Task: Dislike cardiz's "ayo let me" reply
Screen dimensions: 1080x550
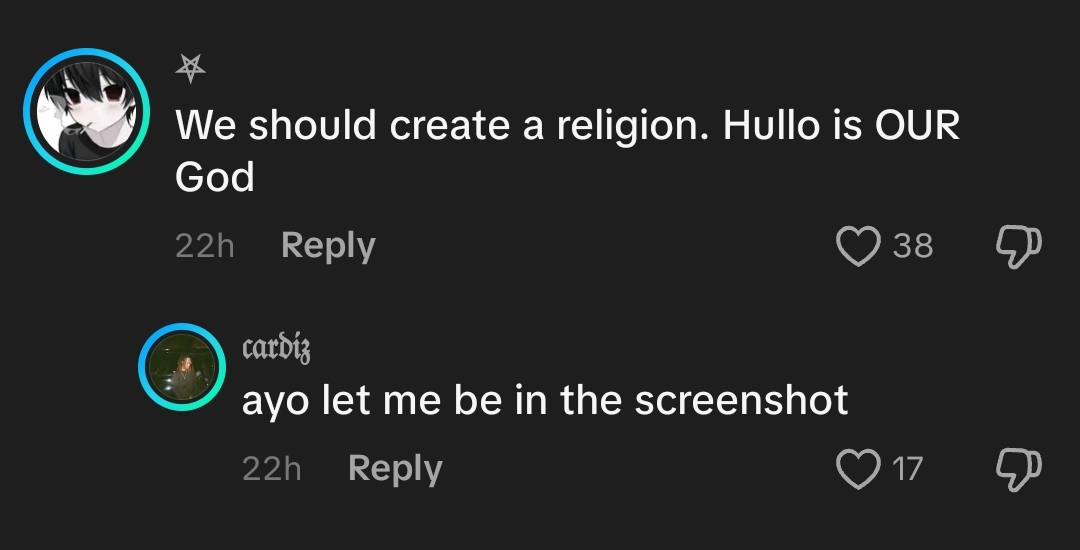Action: (x=1019, y=469)
